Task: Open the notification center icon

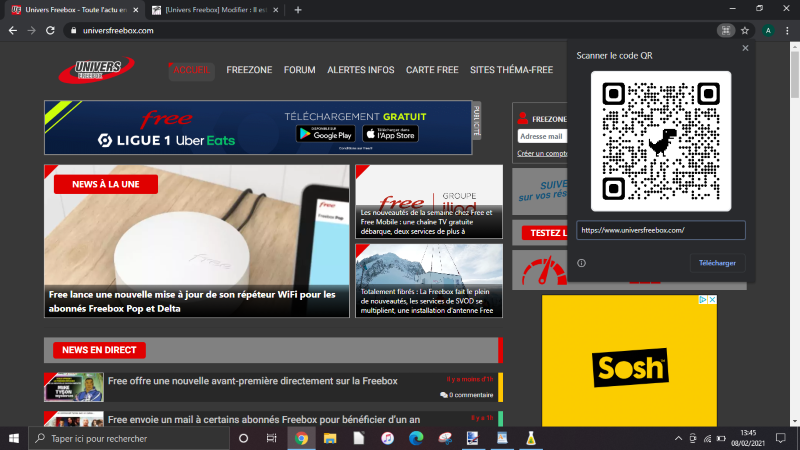Action: tap(781, 438)
